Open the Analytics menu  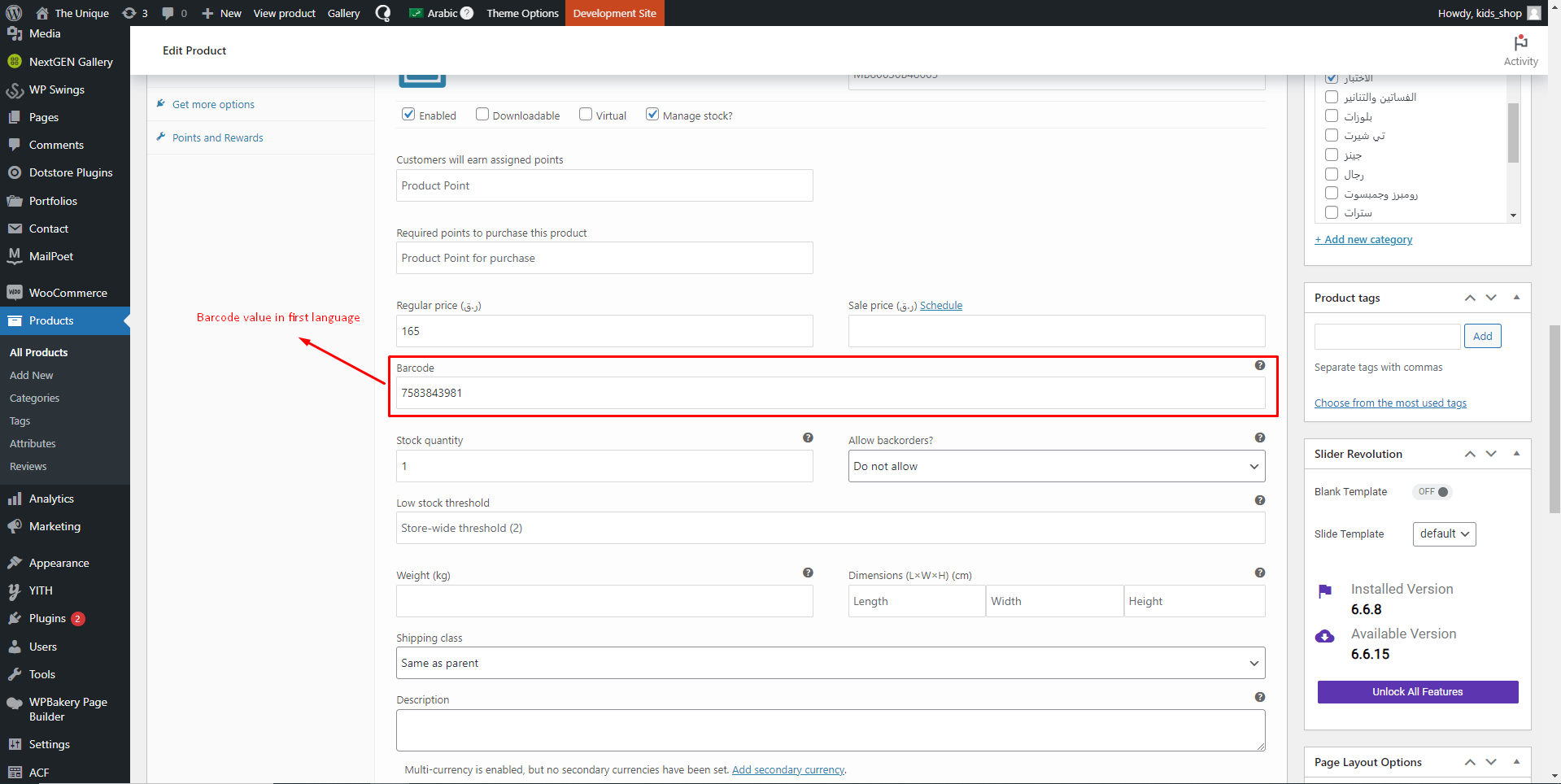[x=65, y=499]
